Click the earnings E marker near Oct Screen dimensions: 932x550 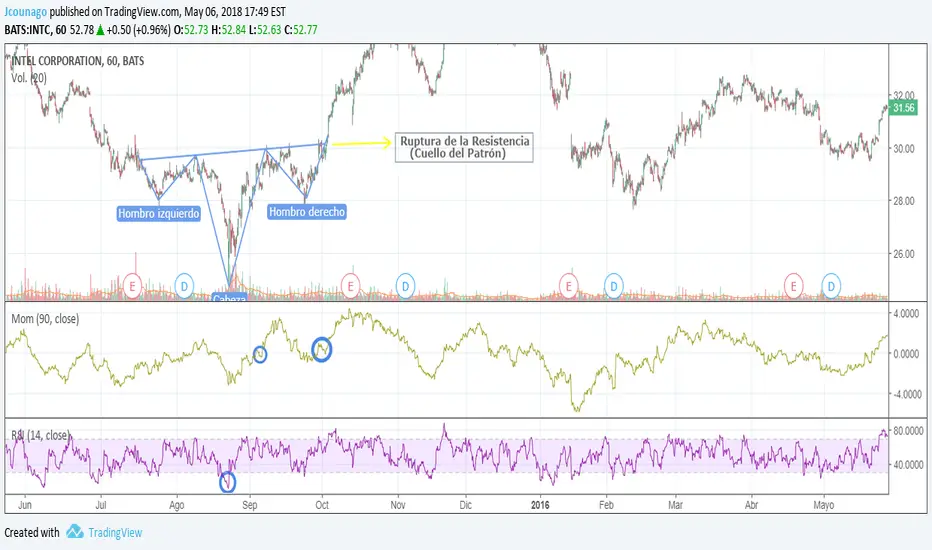coord(351,286)
